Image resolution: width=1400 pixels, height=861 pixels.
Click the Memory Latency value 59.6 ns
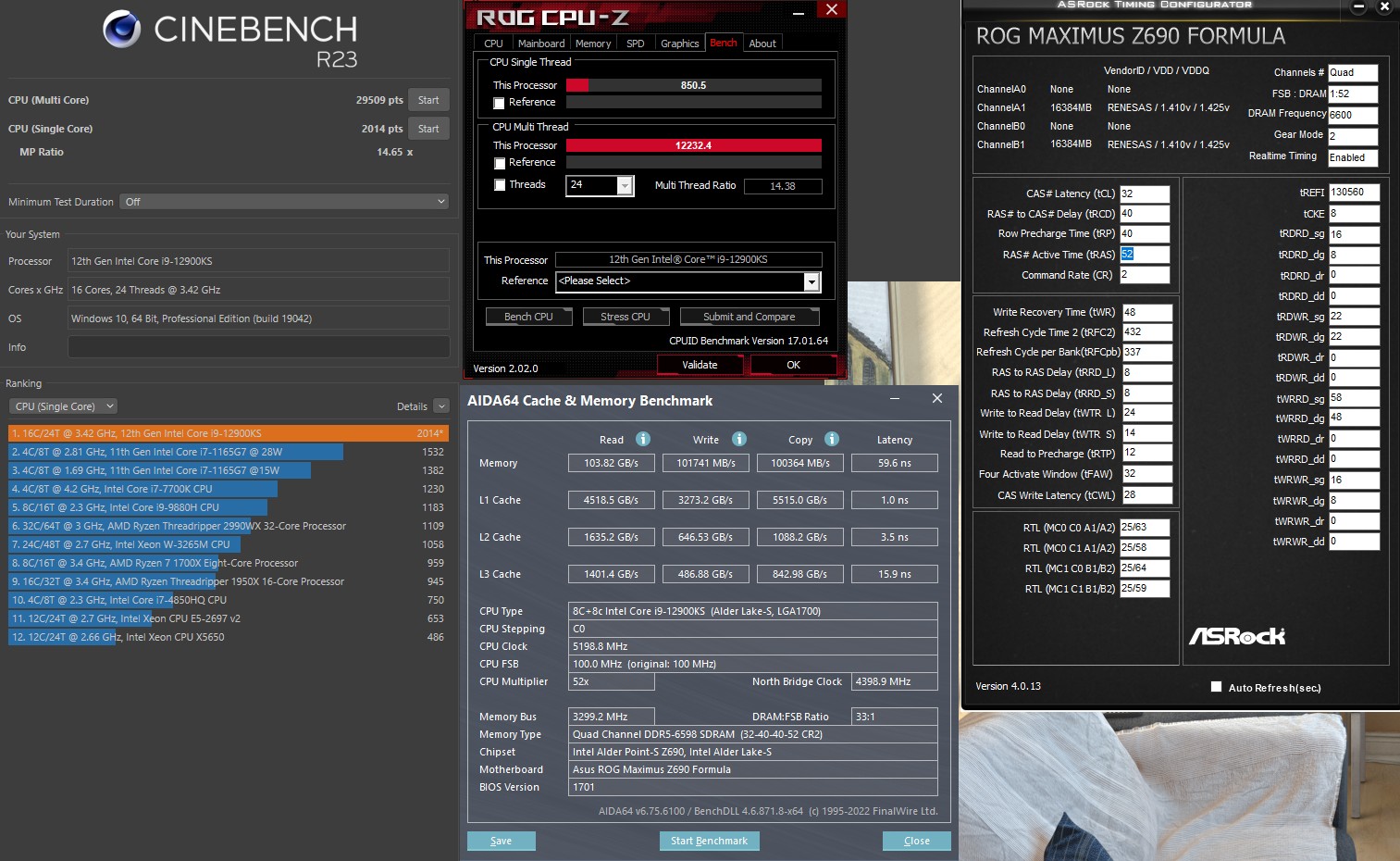[x=895, y=463]
